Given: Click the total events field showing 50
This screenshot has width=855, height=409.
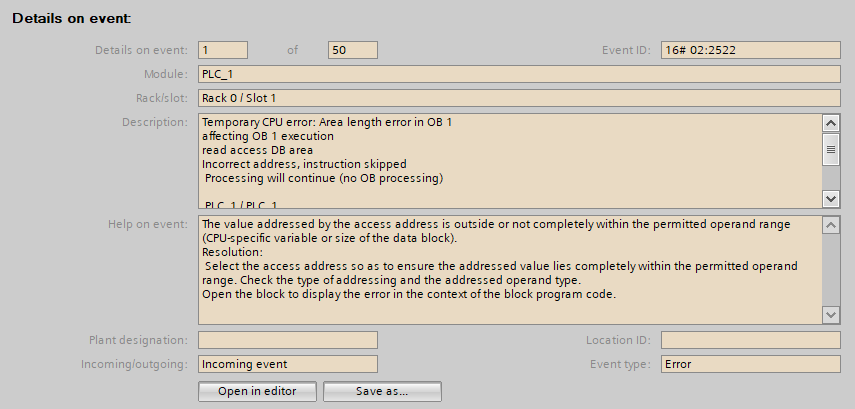Looking at the screenshot, I should 352,50.
